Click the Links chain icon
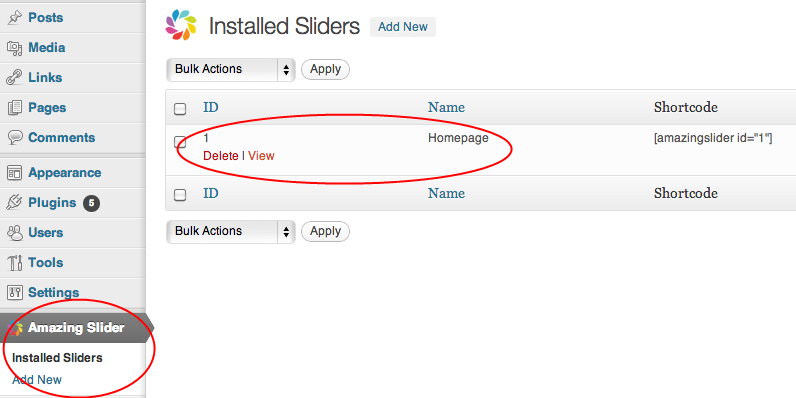Image resolution: width=796 pixels, height=398 pixels. coord(14,78)
